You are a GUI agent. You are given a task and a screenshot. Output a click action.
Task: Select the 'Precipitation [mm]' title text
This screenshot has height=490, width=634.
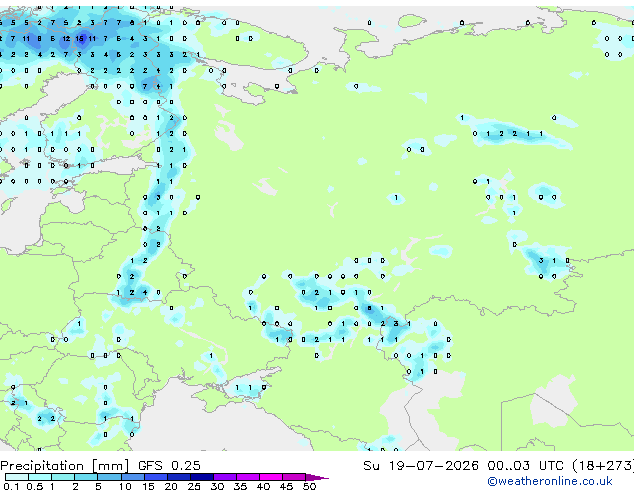click(65, 466)
